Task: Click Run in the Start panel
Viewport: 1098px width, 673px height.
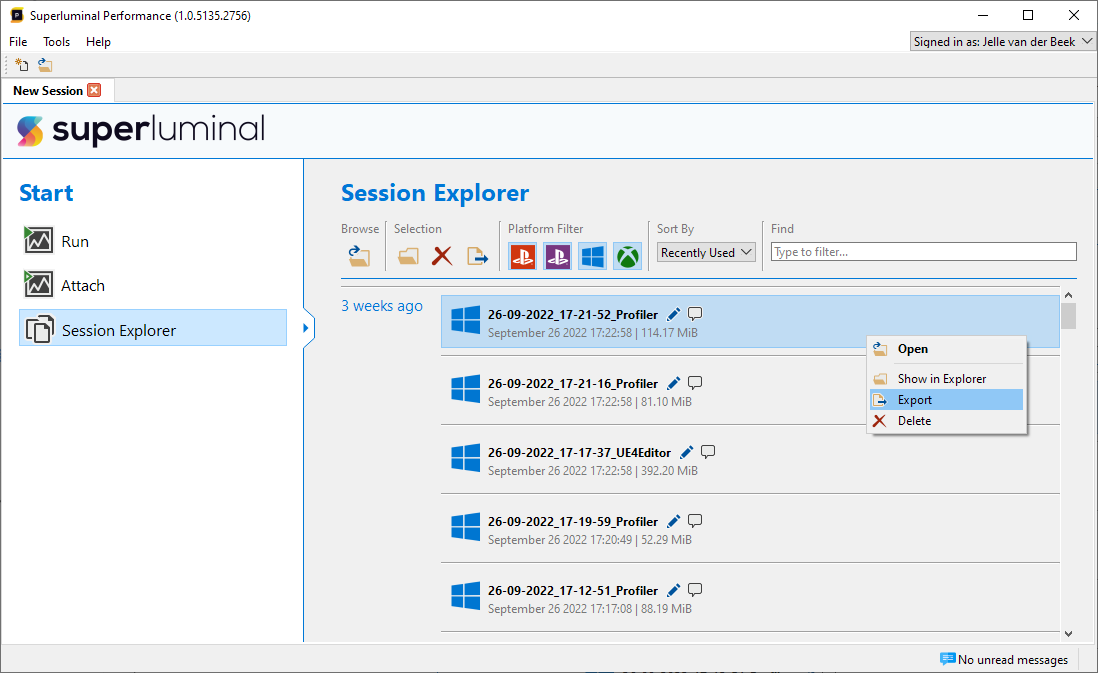Action: click(x=75, y=241)
